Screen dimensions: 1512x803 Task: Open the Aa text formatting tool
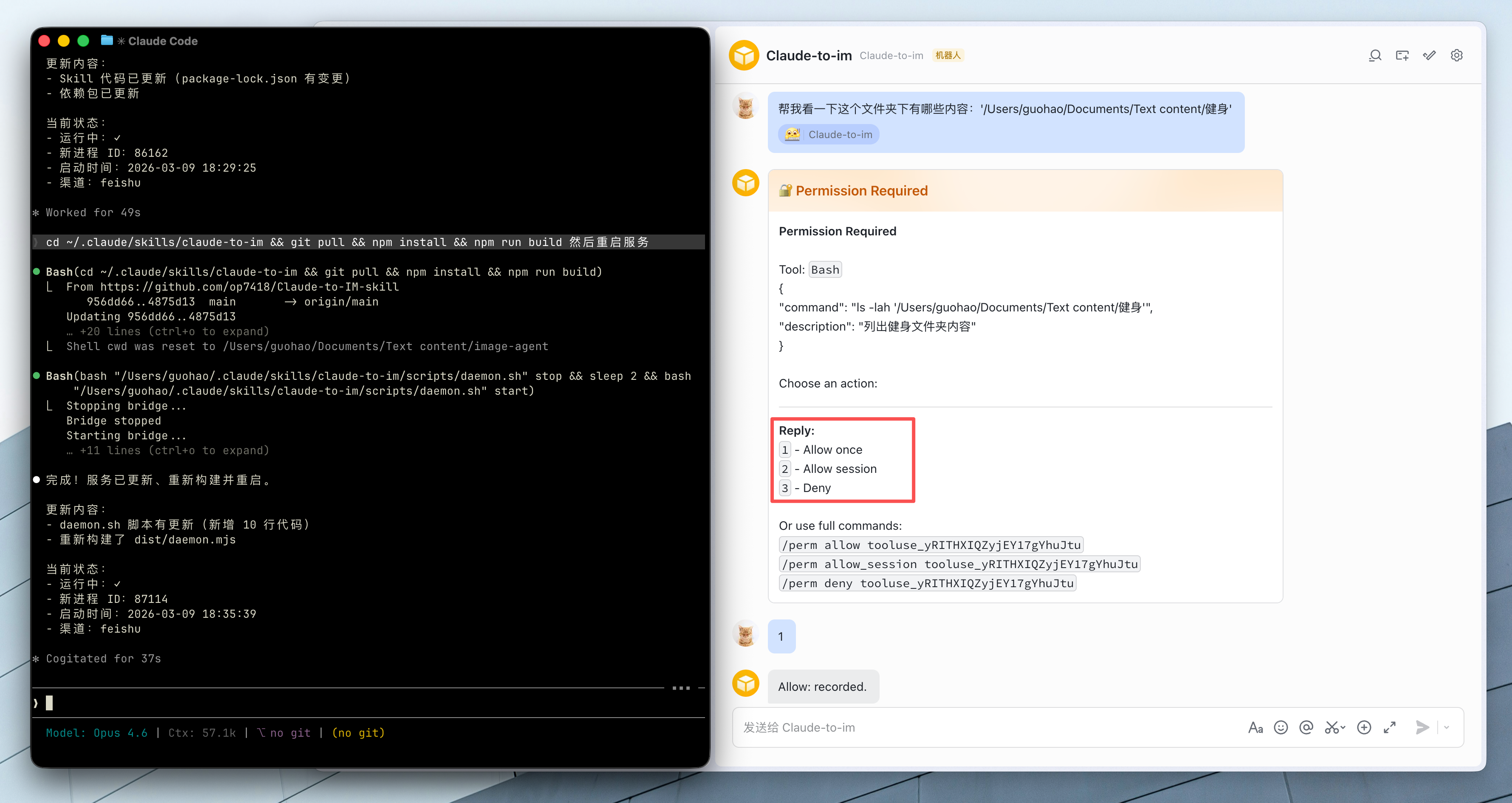pyautogui.click(x=1255, y=728)
